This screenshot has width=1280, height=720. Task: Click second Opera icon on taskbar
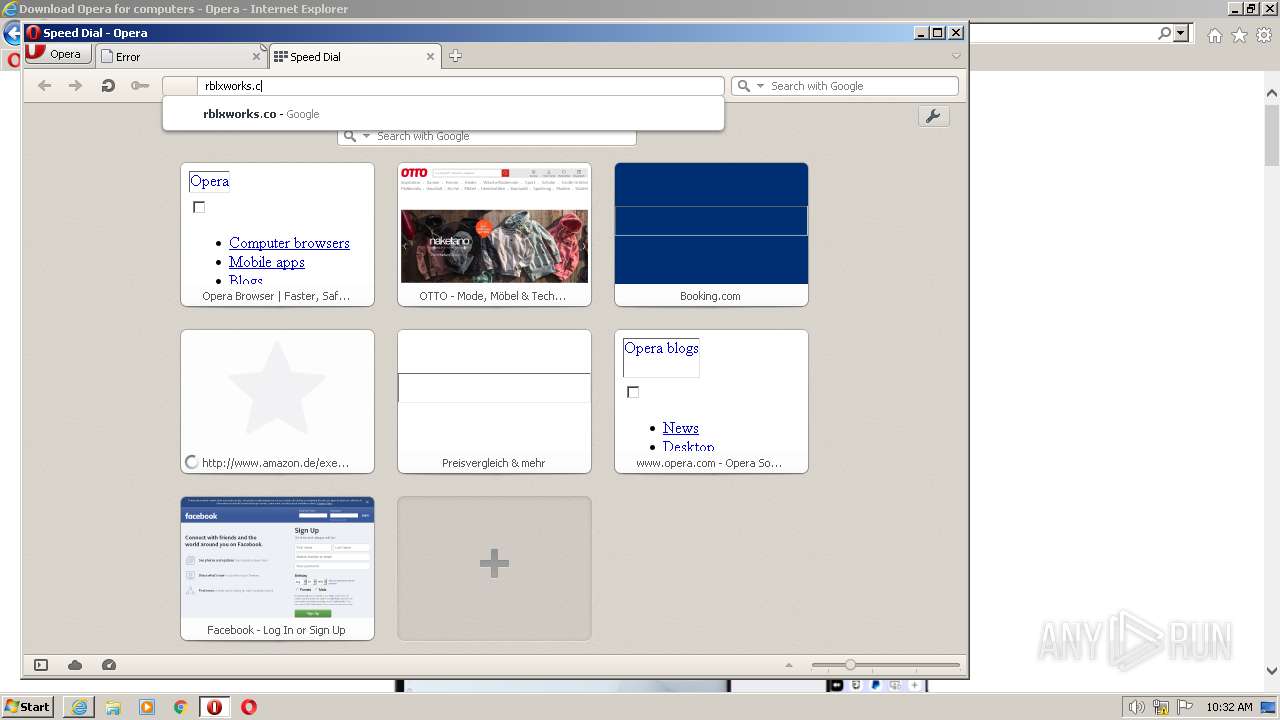pyautogui.click(x=249, y=706)
